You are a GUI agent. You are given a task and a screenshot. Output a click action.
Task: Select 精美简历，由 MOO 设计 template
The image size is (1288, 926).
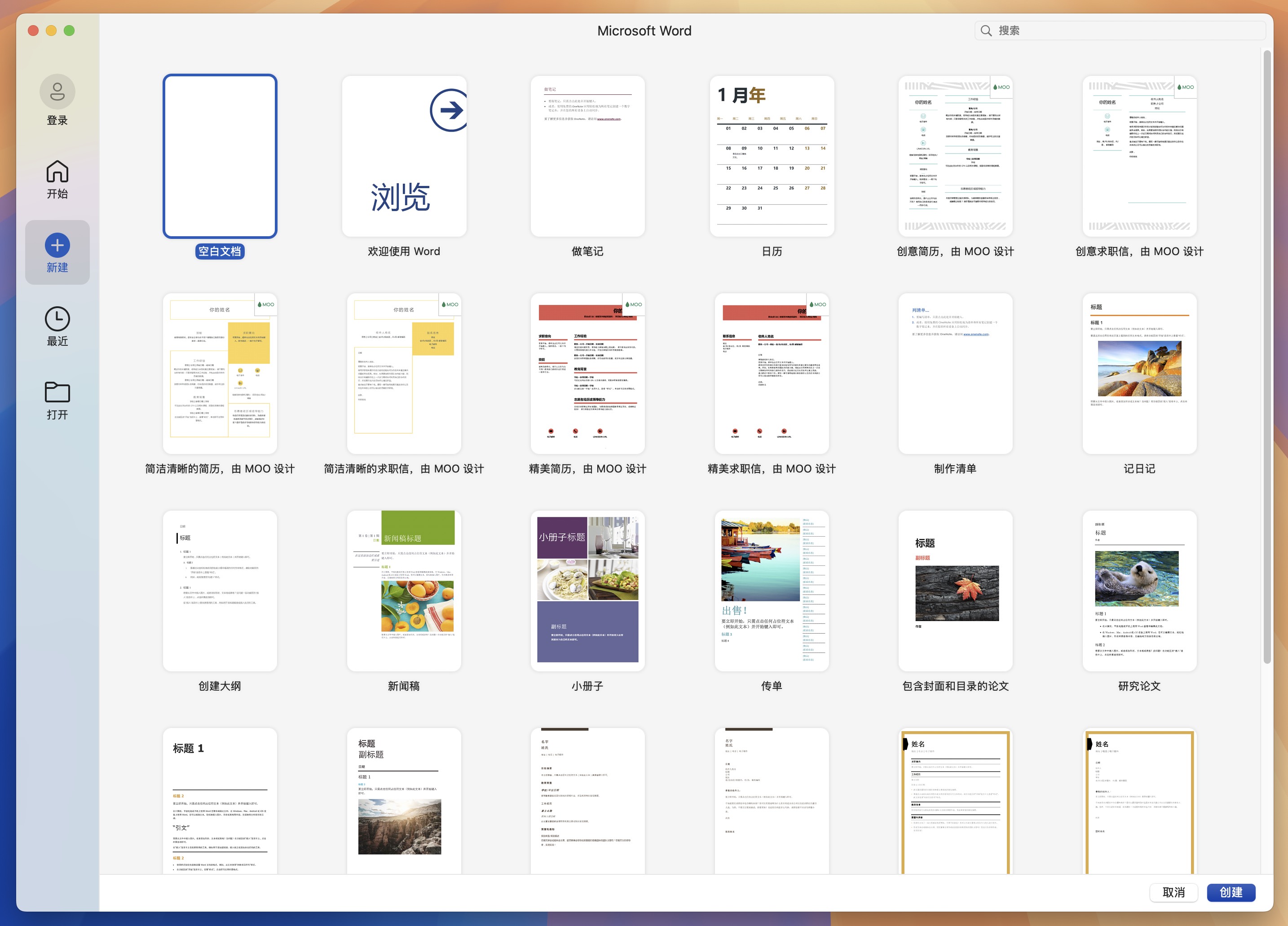[x=587, y=373]
